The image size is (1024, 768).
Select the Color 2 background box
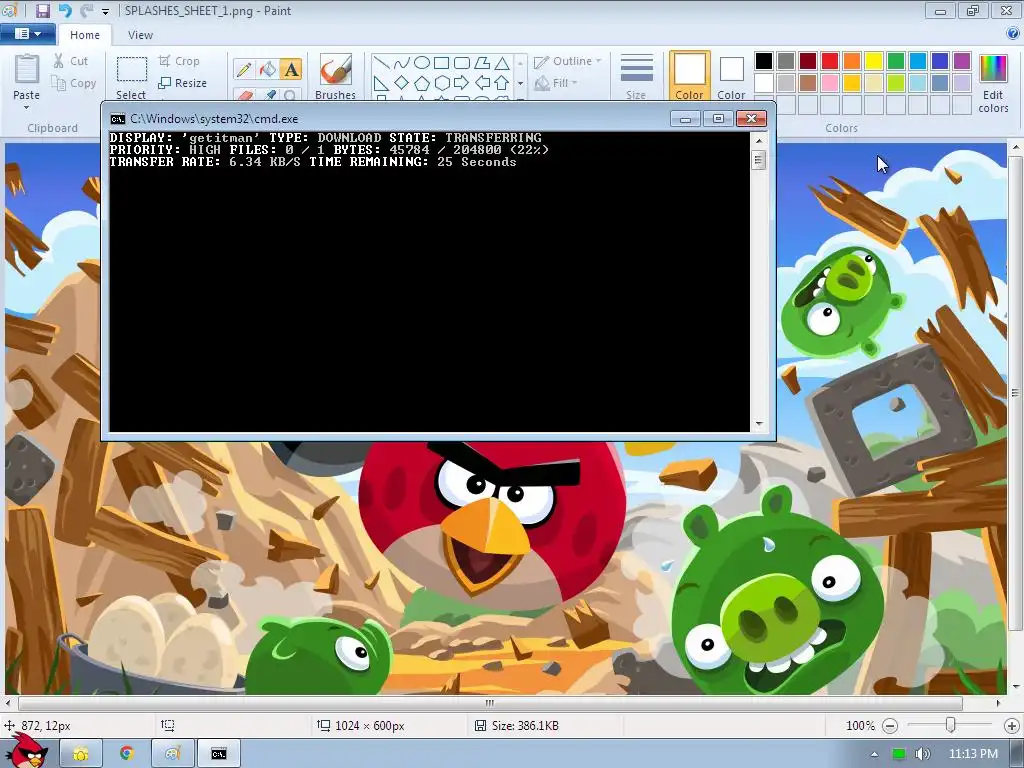731,76
